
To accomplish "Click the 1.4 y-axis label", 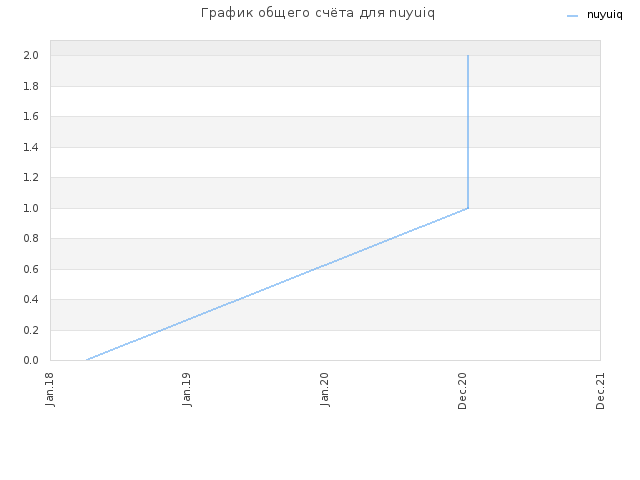I will tap(31, 147).
